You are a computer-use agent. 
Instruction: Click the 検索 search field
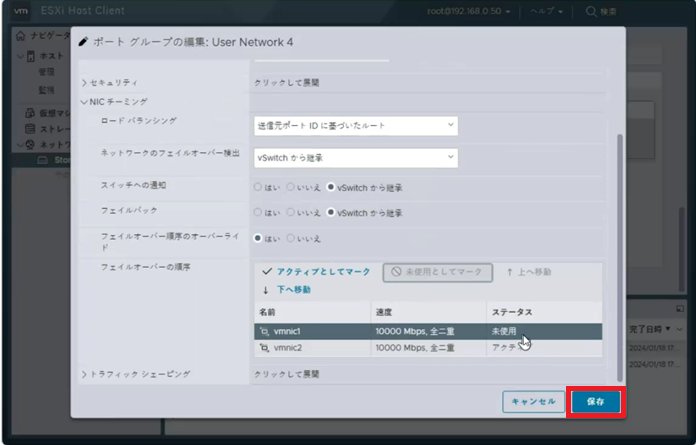609,11
